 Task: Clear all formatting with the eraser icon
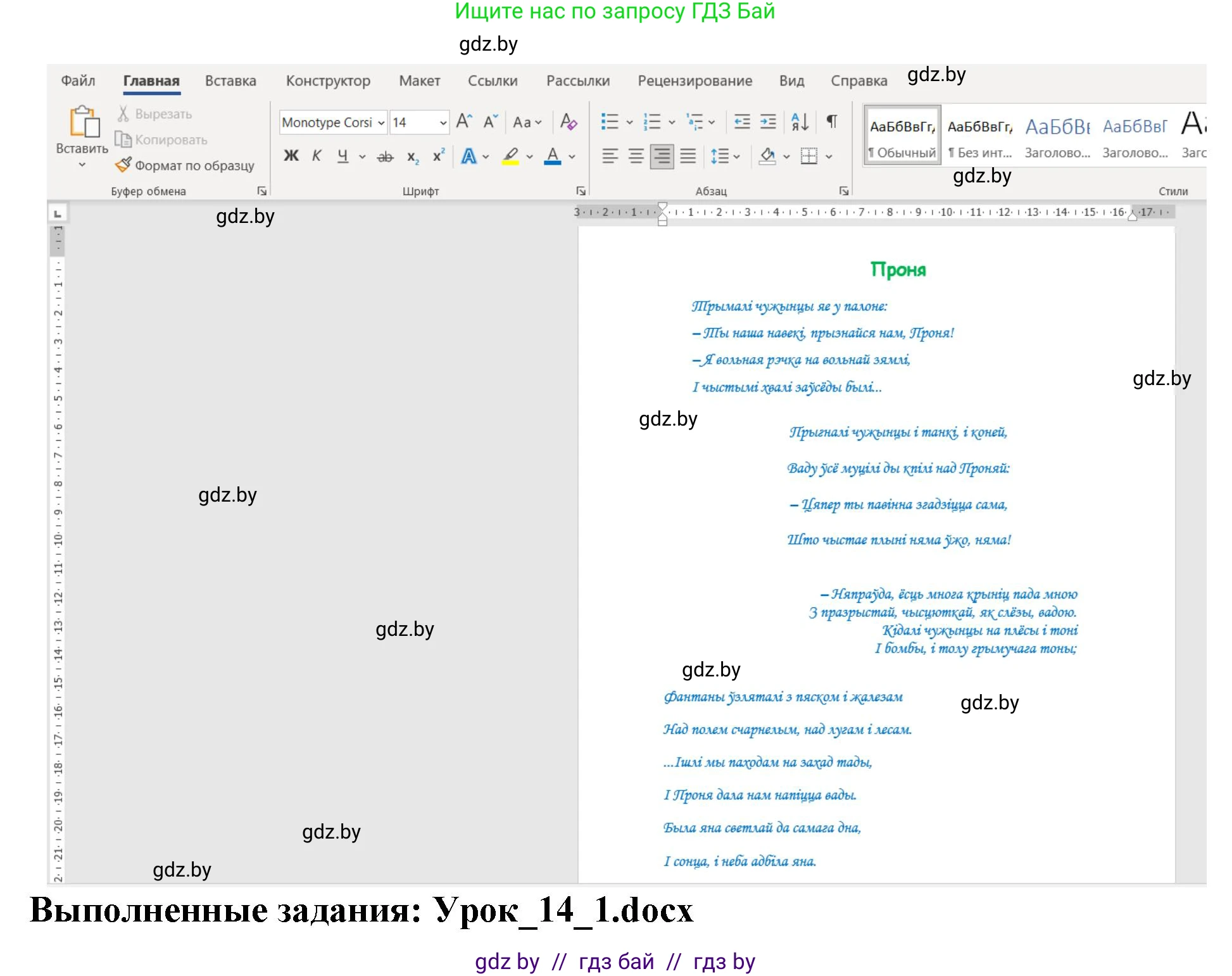coord(569,121)
